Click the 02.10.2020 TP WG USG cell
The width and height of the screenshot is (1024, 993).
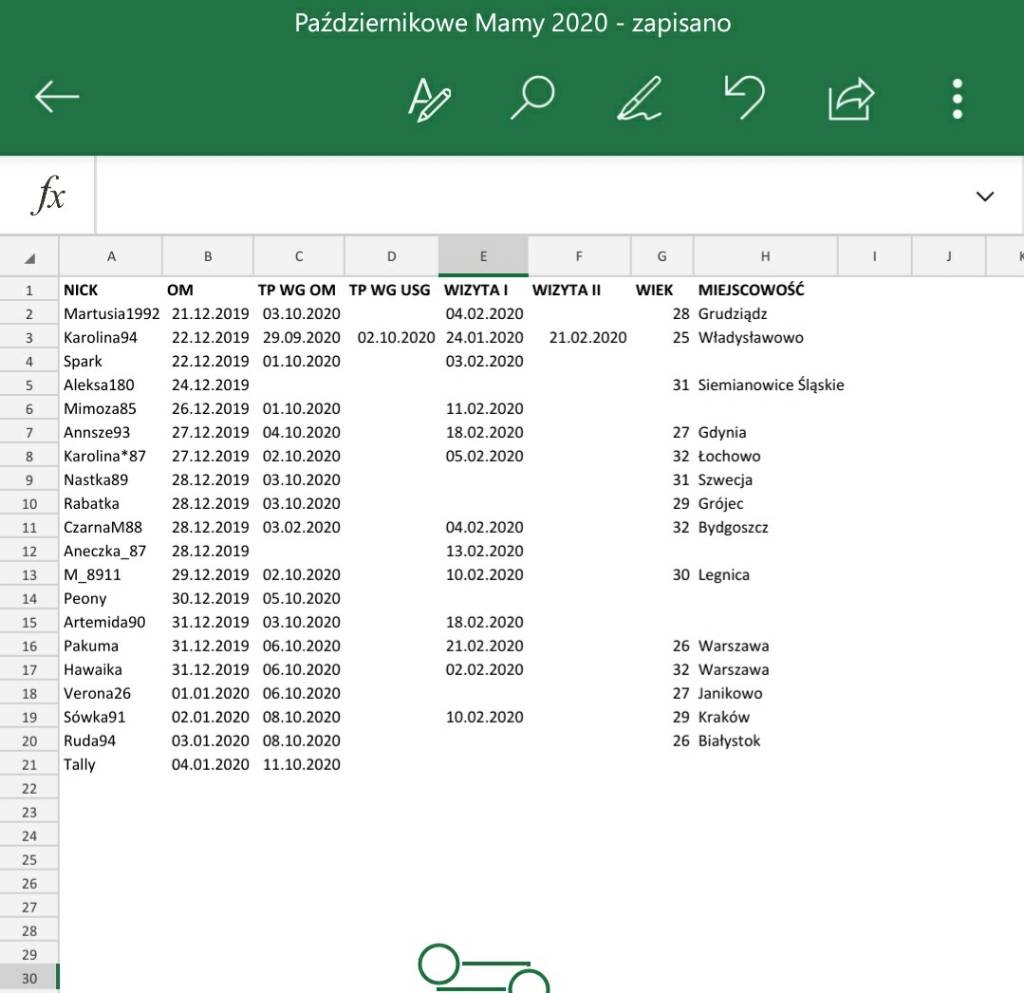click(391, 338)
